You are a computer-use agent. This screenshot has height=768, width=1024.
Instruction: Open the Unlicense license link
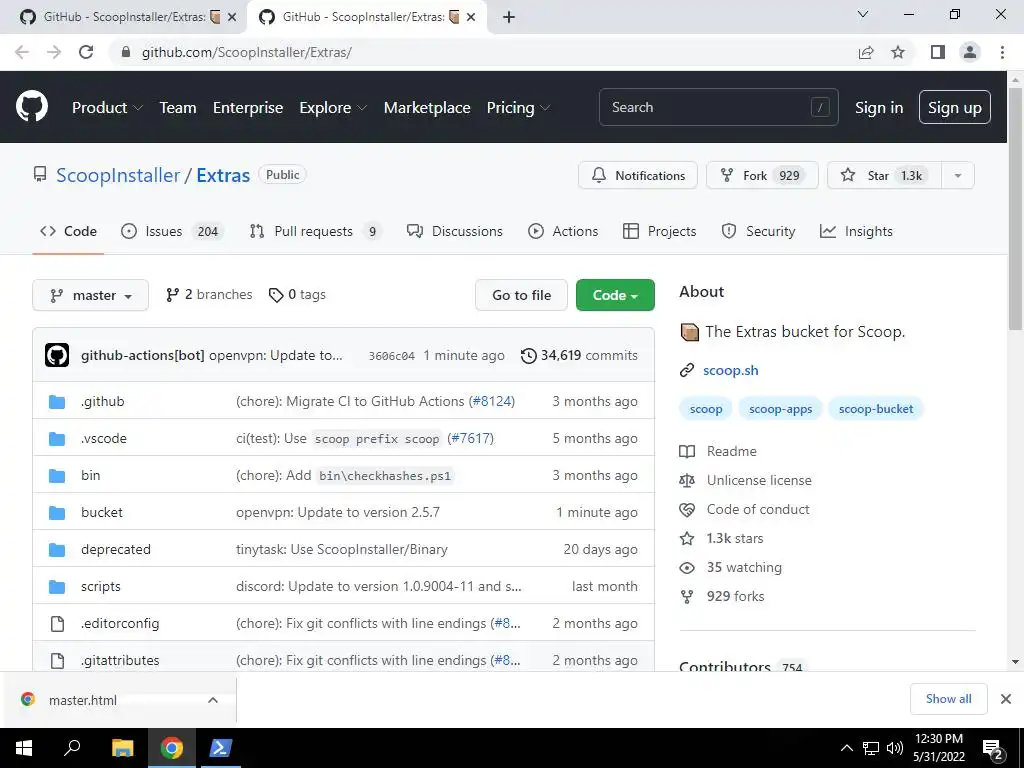[759, 480]
